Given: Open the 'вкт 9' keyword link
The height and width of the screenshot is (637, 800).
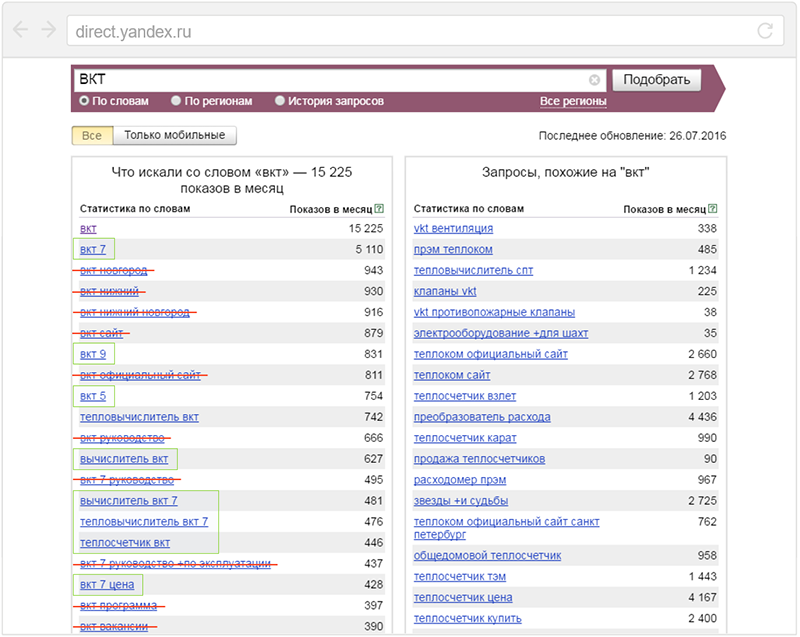Looking at the screenshot, I should [x=93, y=354].
